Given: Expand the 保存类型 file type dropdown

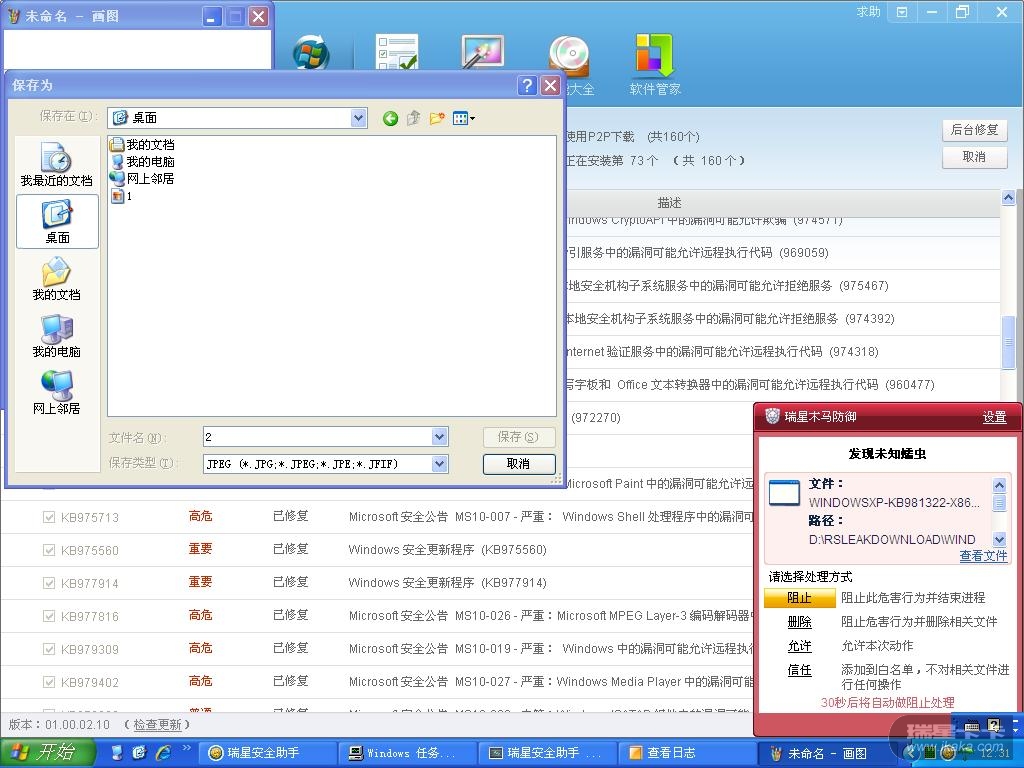Looking at the screenshot, I should coord(440,464).
